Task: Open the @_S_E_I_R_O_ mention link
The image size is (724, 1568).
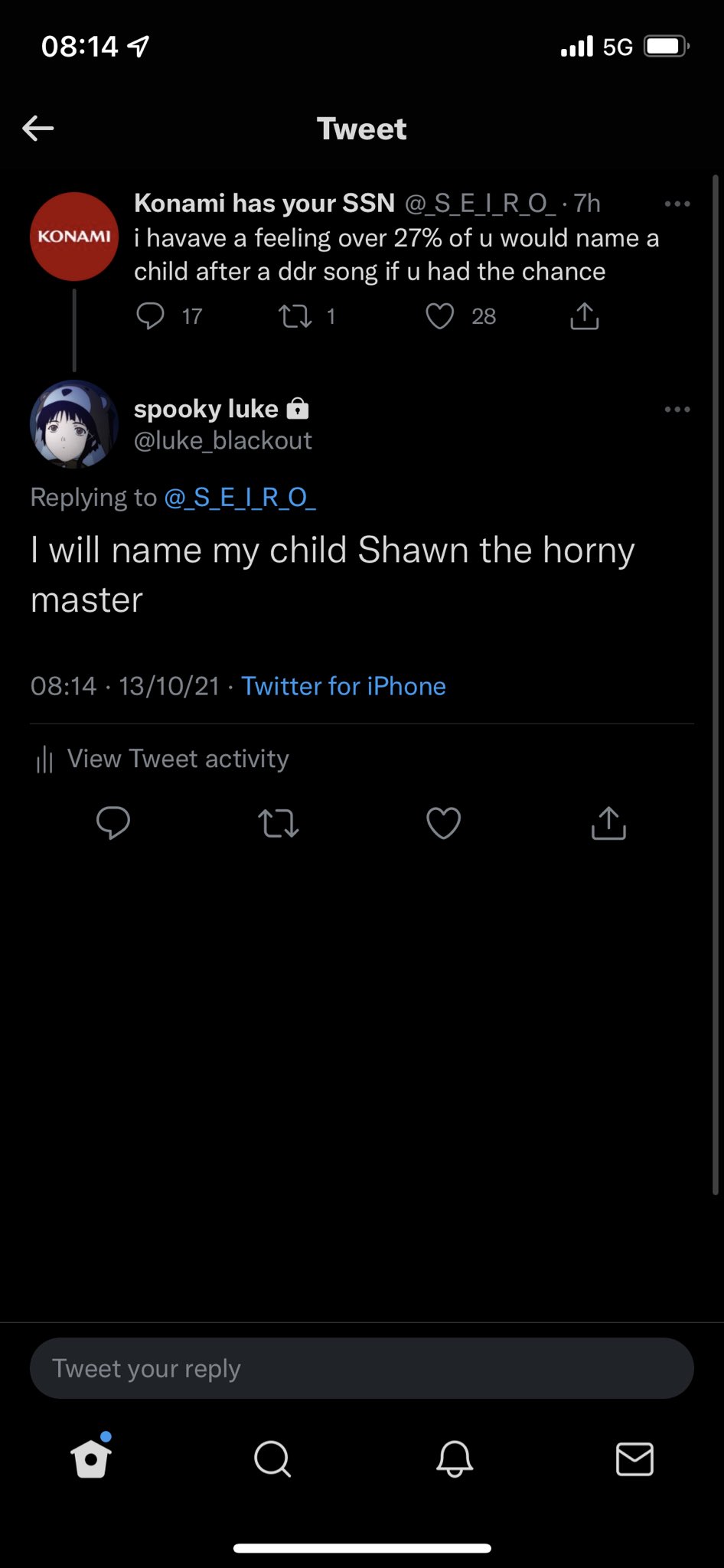Action: click(240, 498)
